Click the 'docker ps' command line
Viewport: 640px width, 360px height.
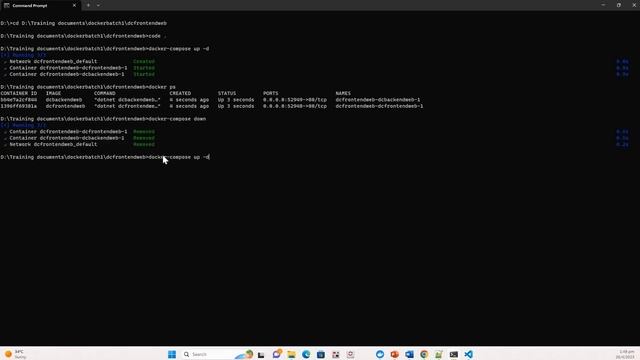(88, 87)
